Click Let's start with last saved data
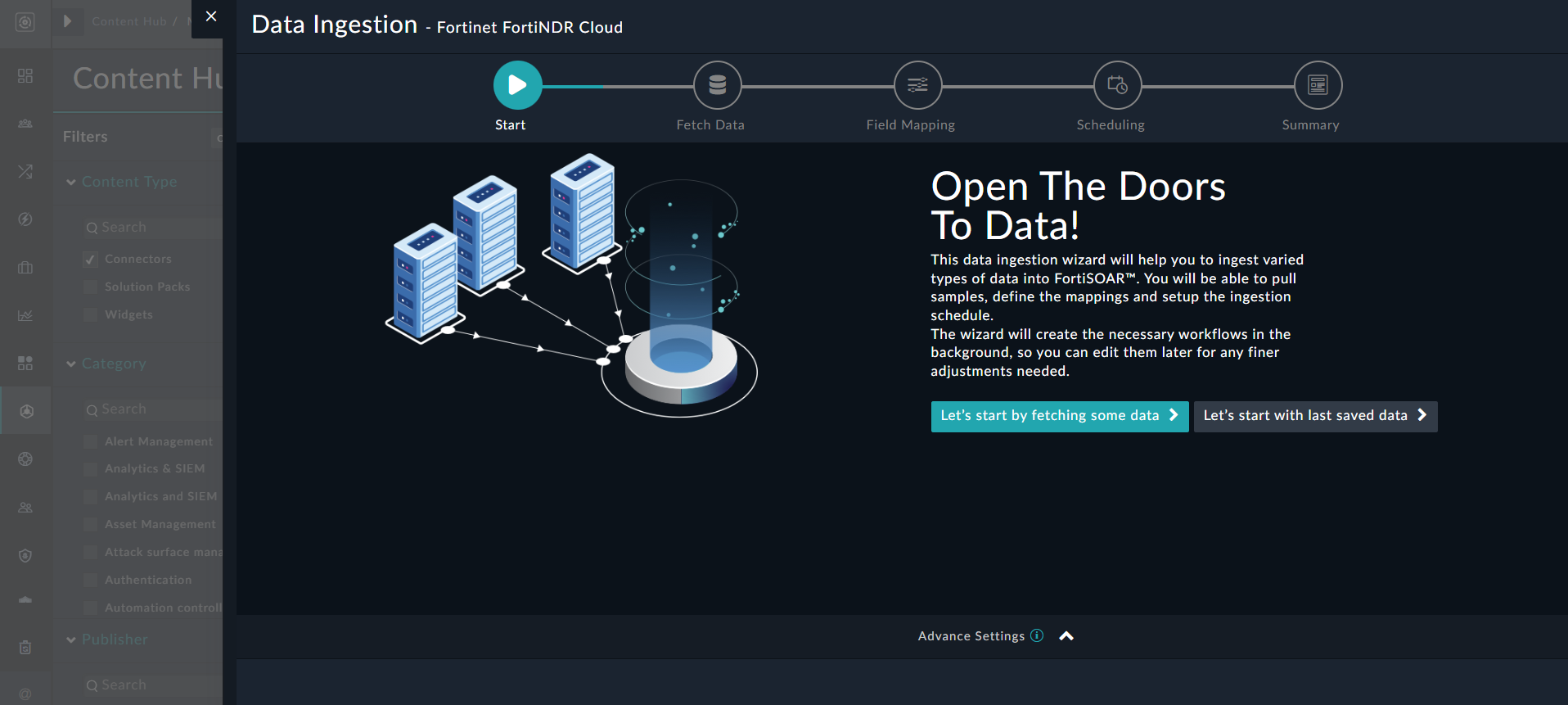 click(1314, 416)
